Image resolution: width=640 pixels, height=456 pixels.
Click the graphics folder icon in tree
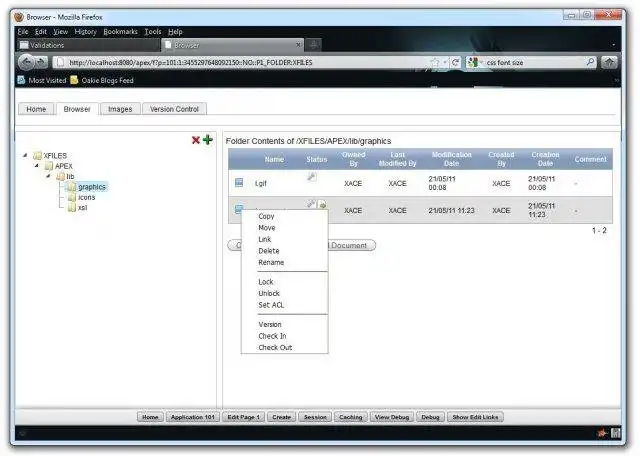[x=72, y=187]
